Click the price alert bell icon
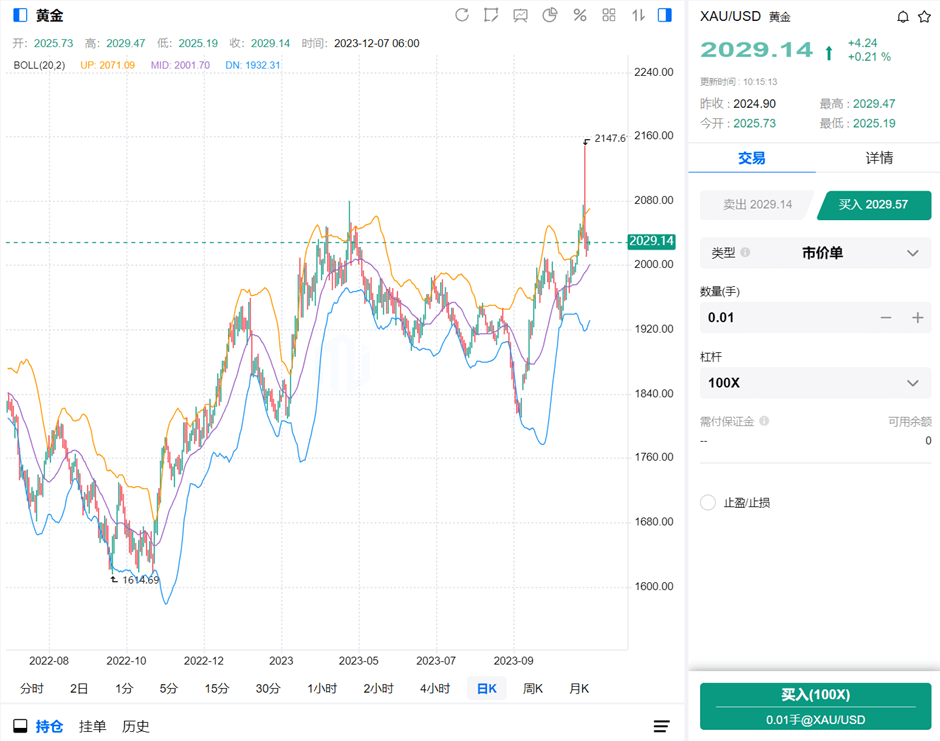Viewport: 940px width, 741px height. [903, 17]
